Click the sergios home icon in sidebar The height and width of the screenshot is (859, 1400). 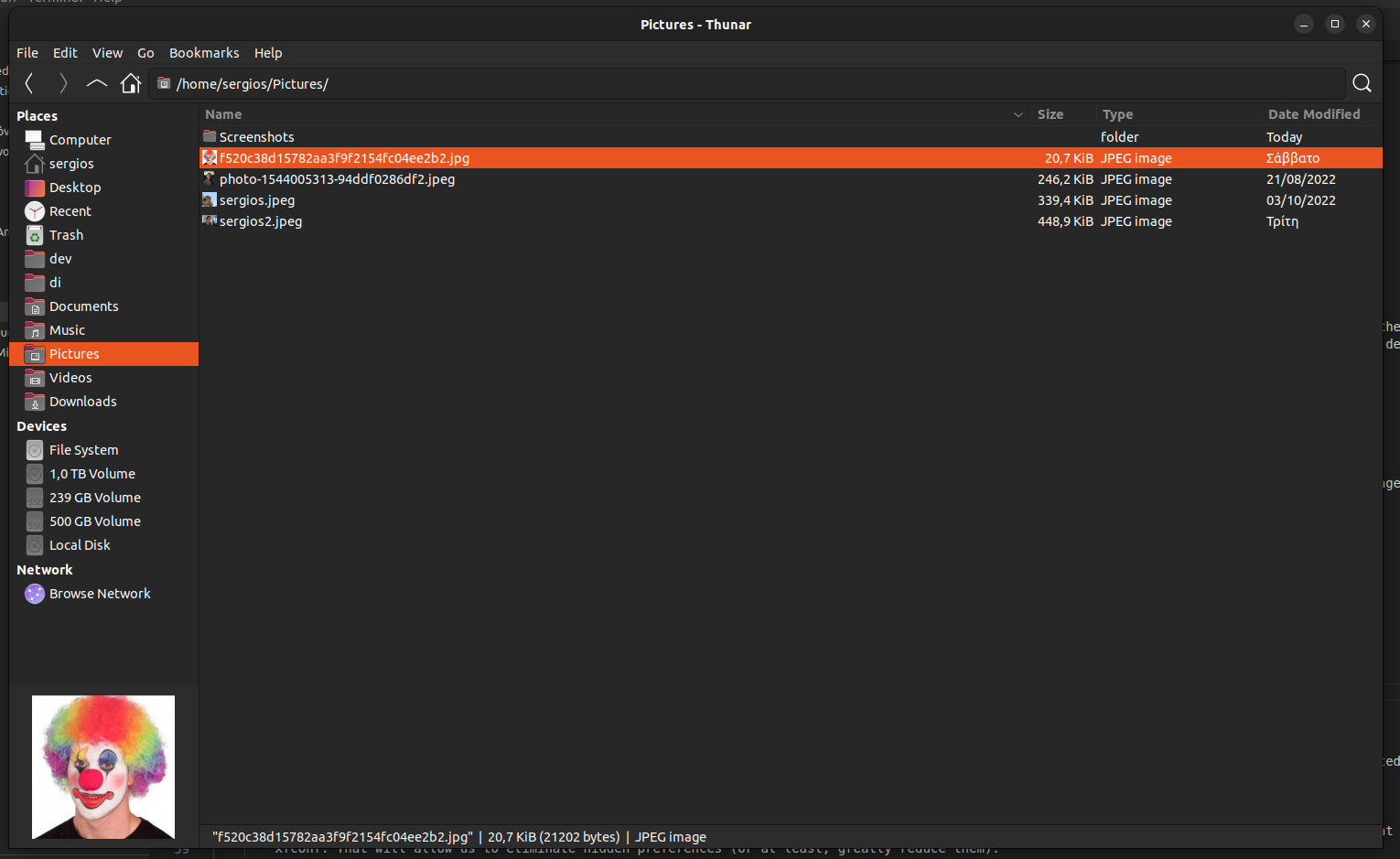click(35, 164)
